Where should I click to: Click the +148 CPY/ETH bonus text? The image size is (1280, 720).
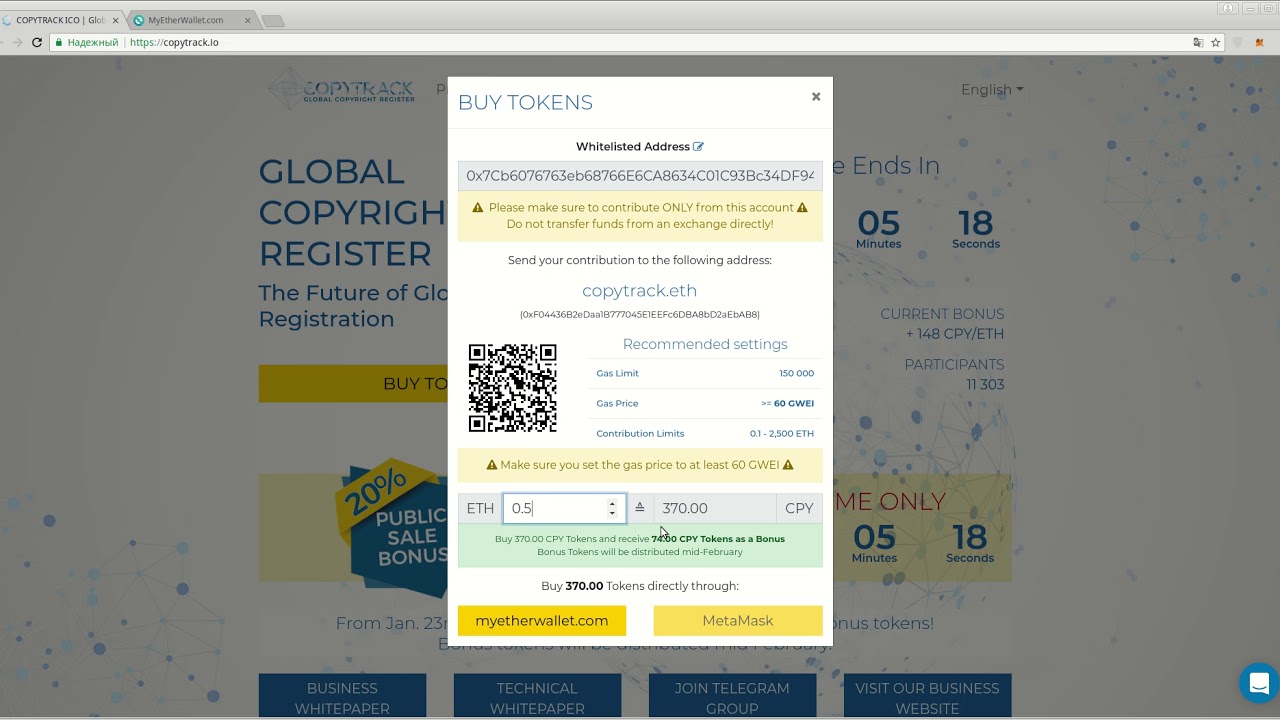pyautogui.click(x=954, y=334)
